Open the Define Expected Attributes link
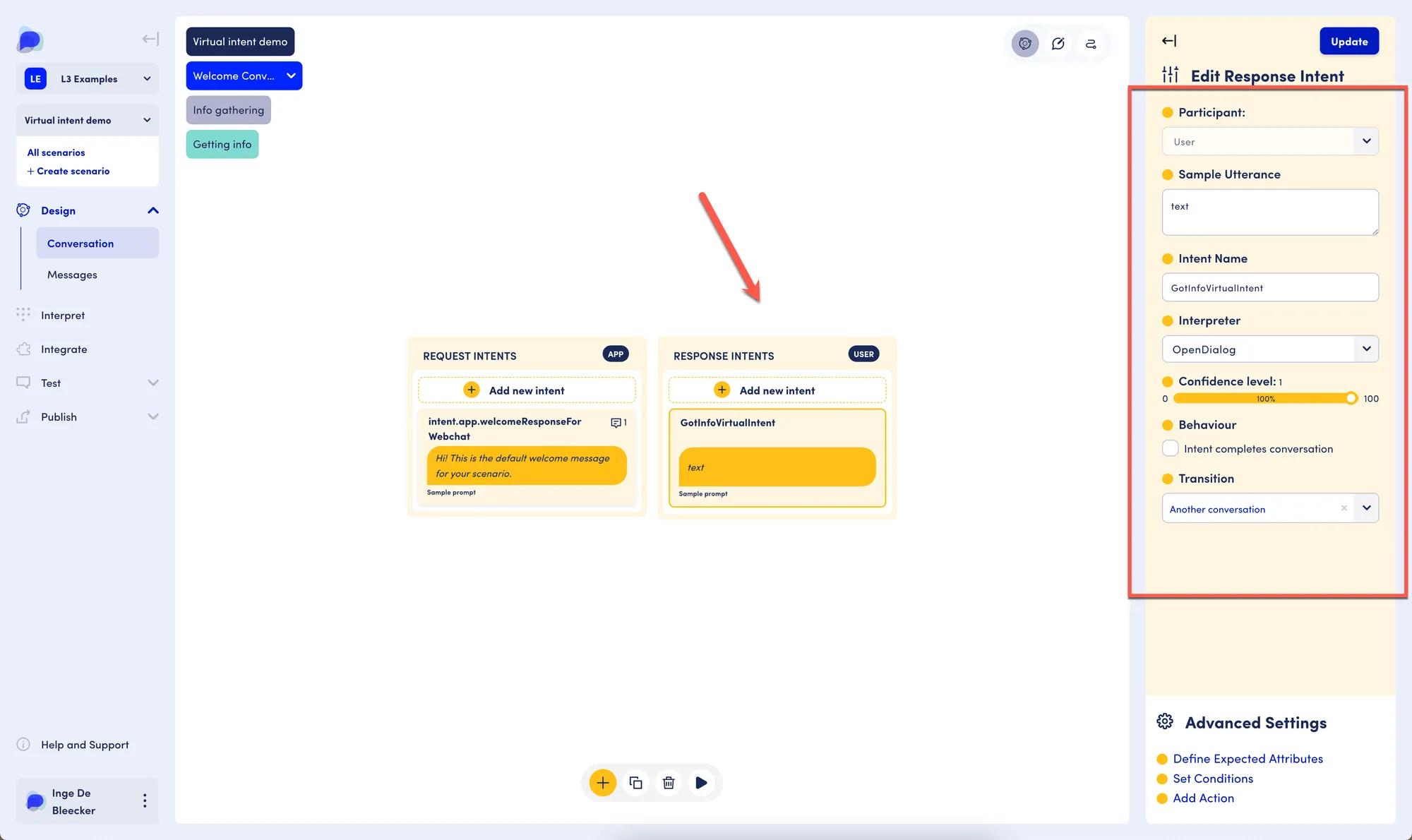Screen dimensions: 1412x840 (1248, 759)
